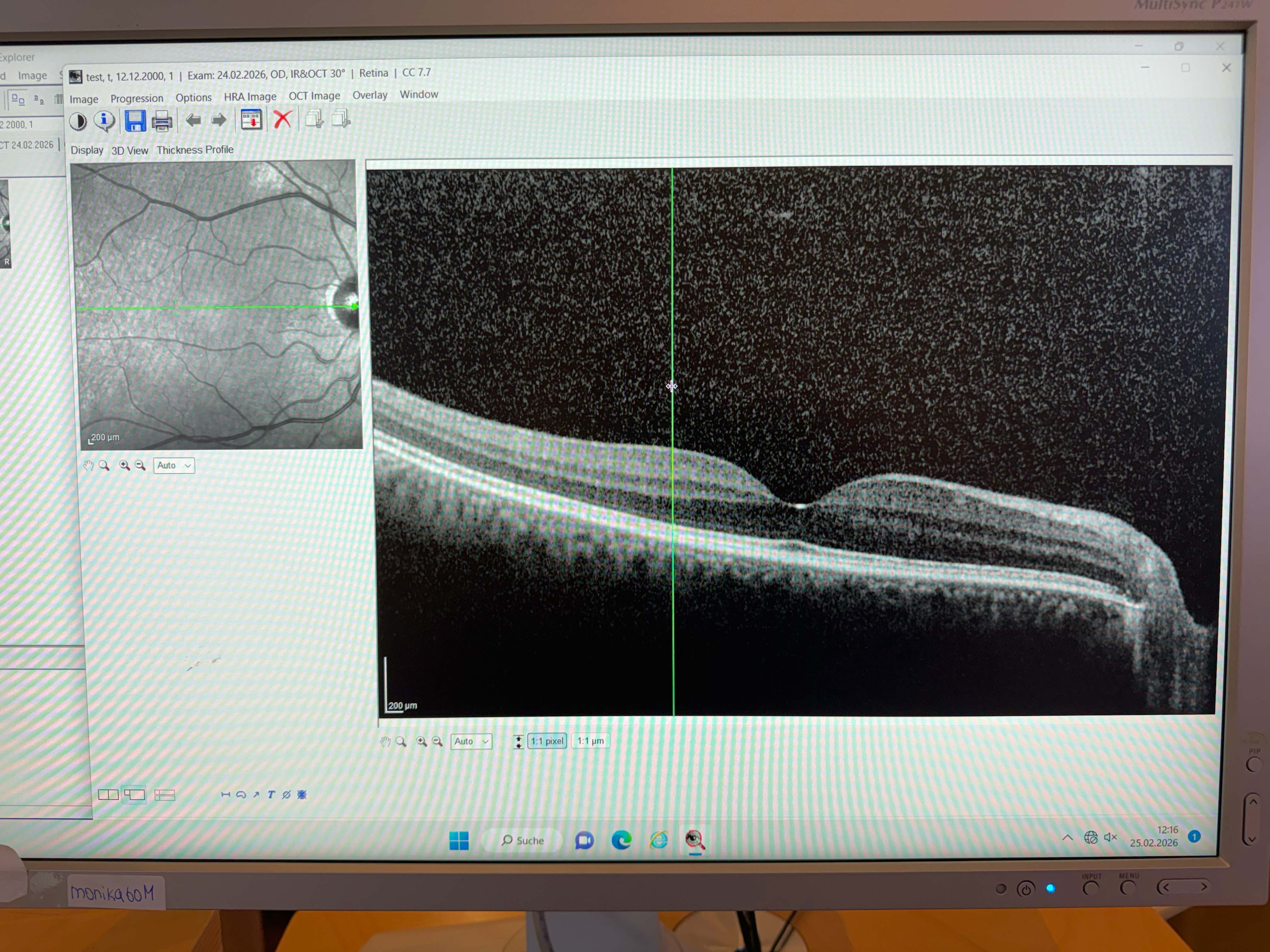Save exam with the floppy disk icon
Screen dimensions: 1270x952
[x=135, y=121]
